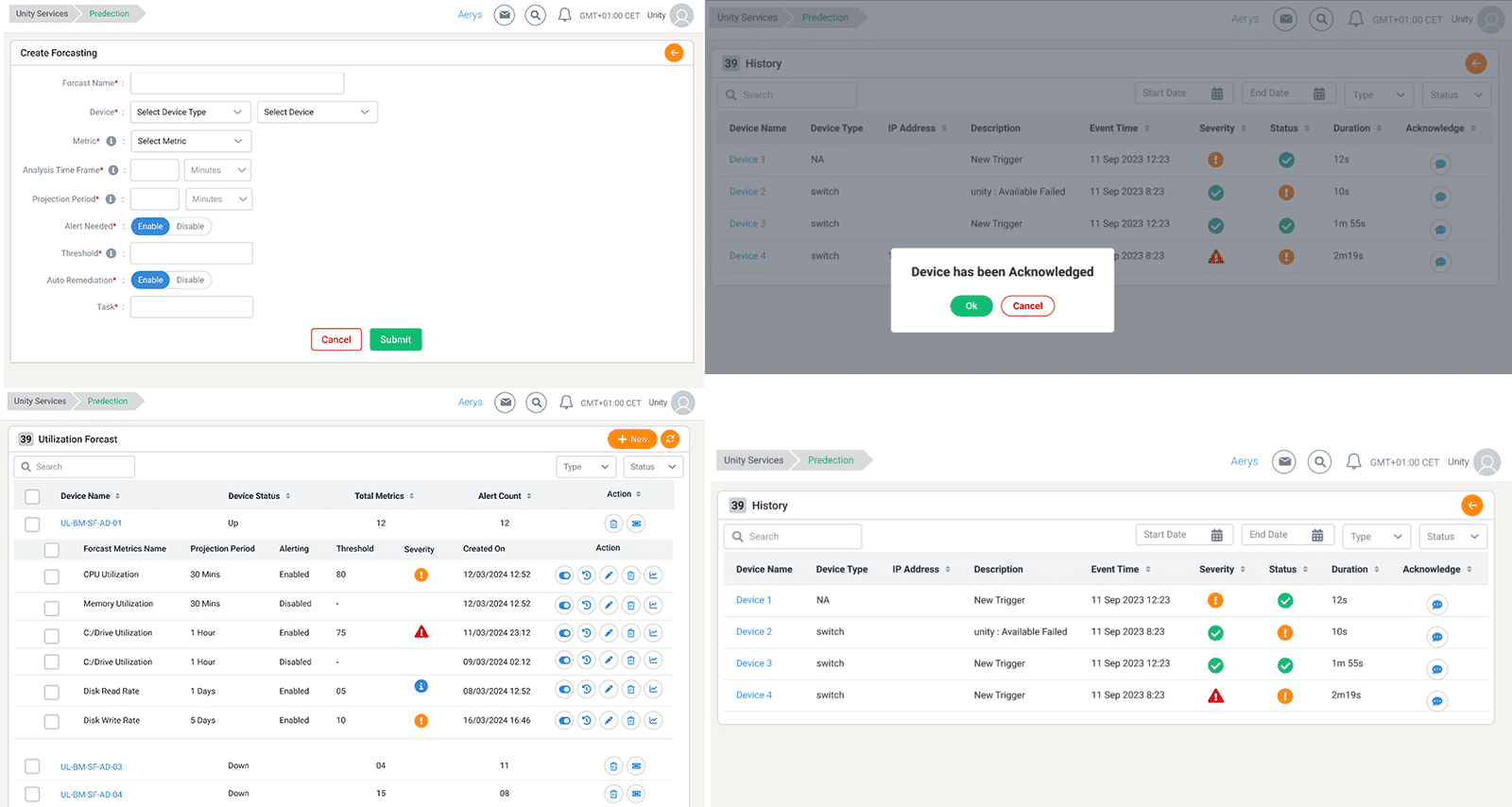Edit the CPU Utilization forecast metric
1512x807 pixels.
pos(609,575)
